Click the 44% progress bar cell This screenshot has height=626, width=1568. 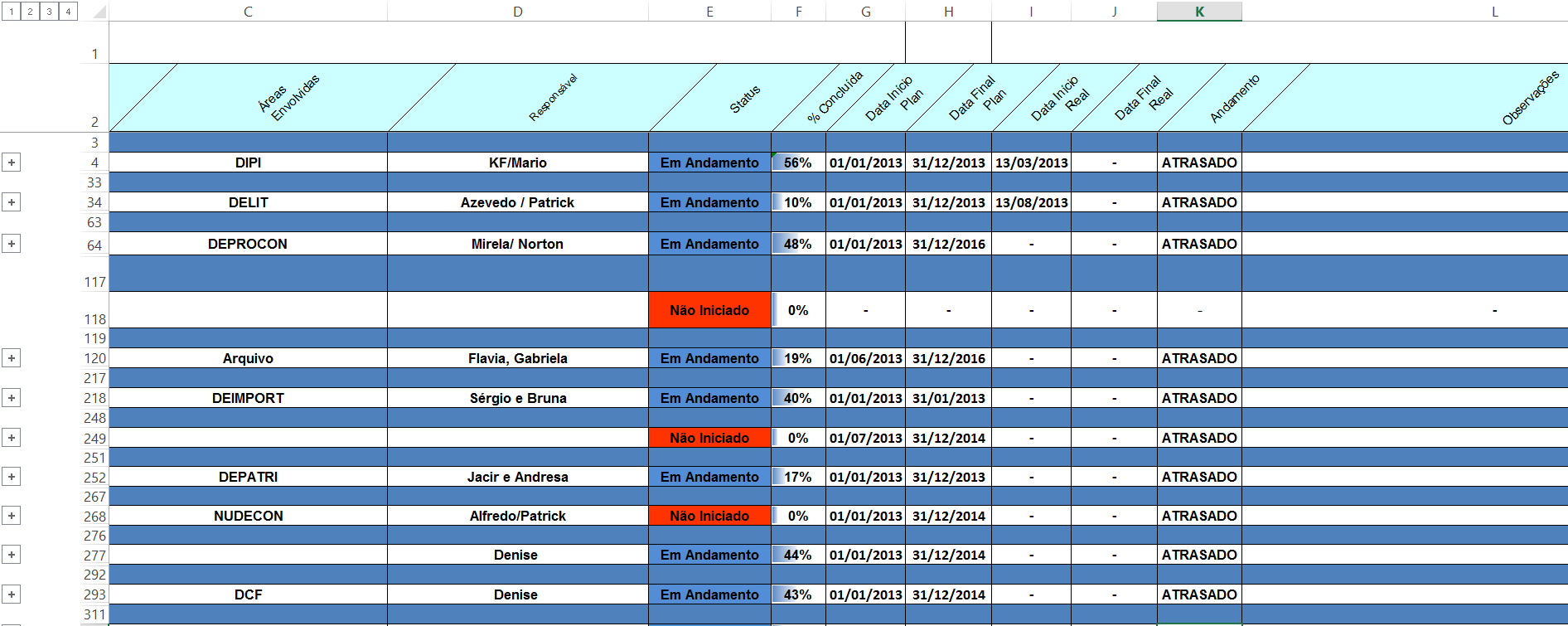(x=798, y=555)
